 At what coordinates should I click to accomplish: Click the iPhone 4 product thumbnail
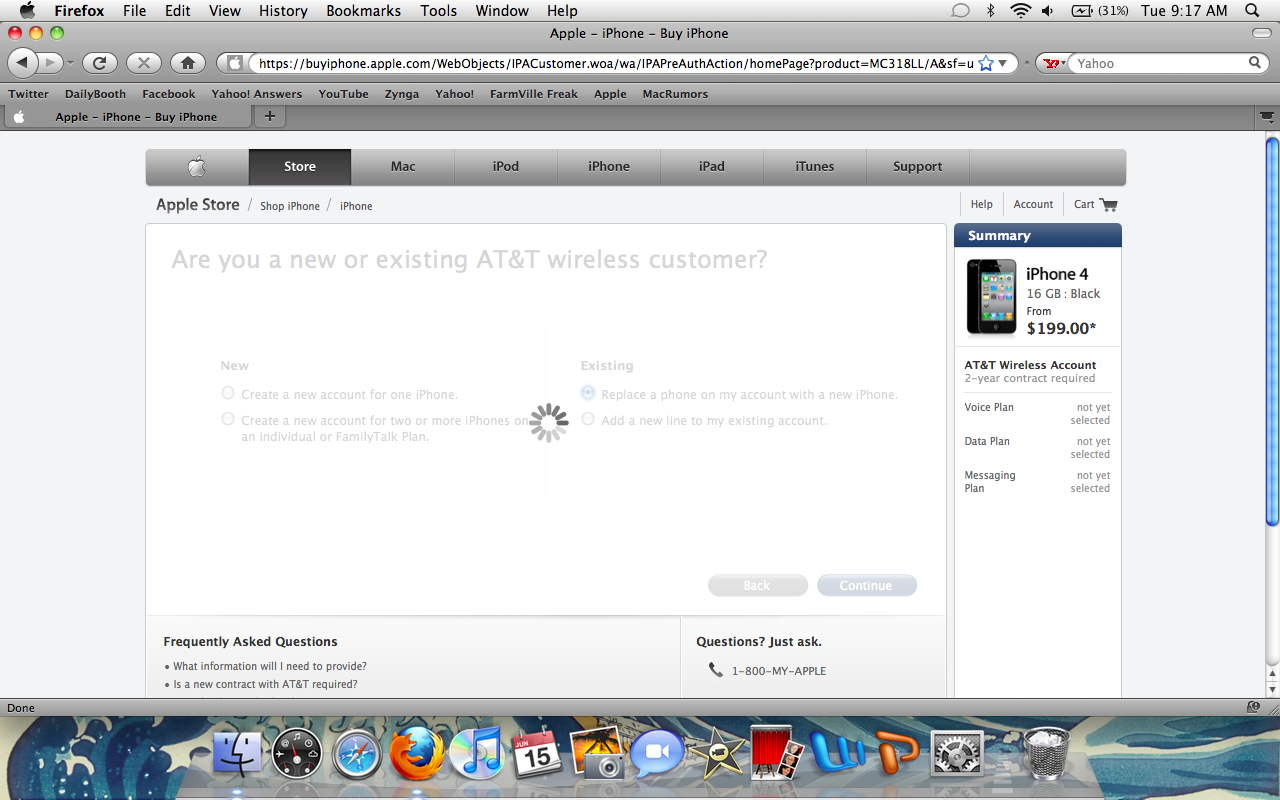[991, 297]
